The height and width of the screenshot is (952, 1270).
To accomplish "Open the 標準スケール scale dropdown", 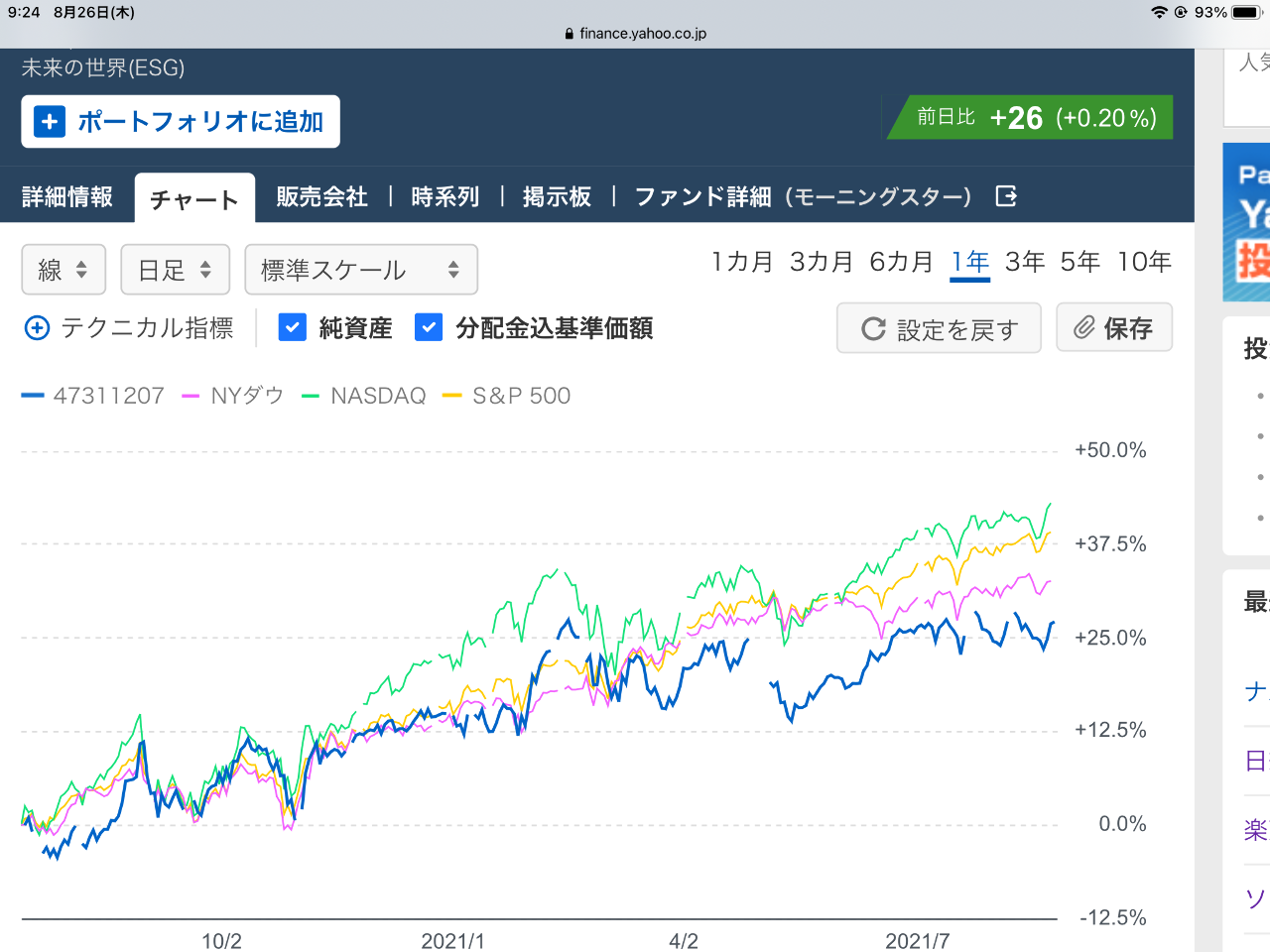I will [x=360, y=270].
